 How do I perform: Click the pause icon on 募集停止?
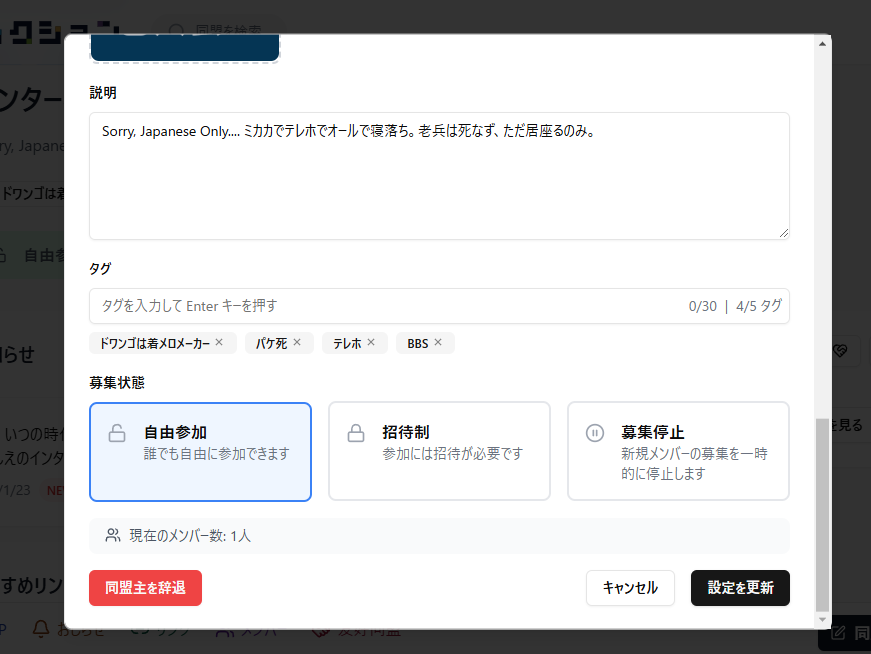coord(594,433)
